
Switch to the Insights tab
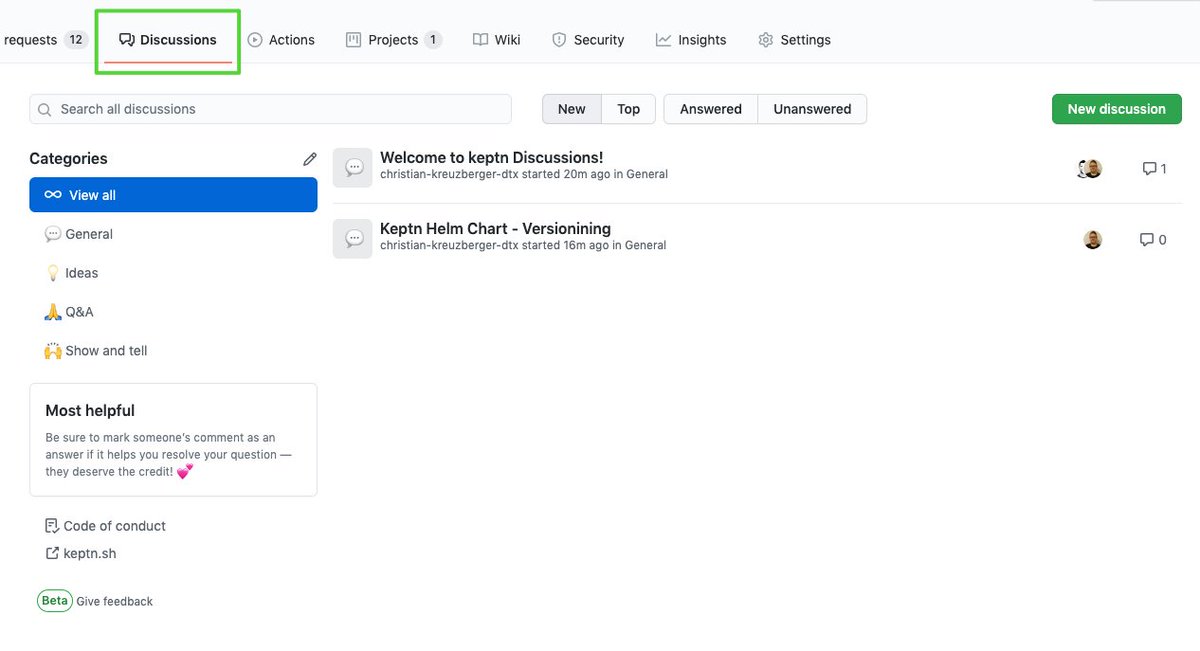691,40
